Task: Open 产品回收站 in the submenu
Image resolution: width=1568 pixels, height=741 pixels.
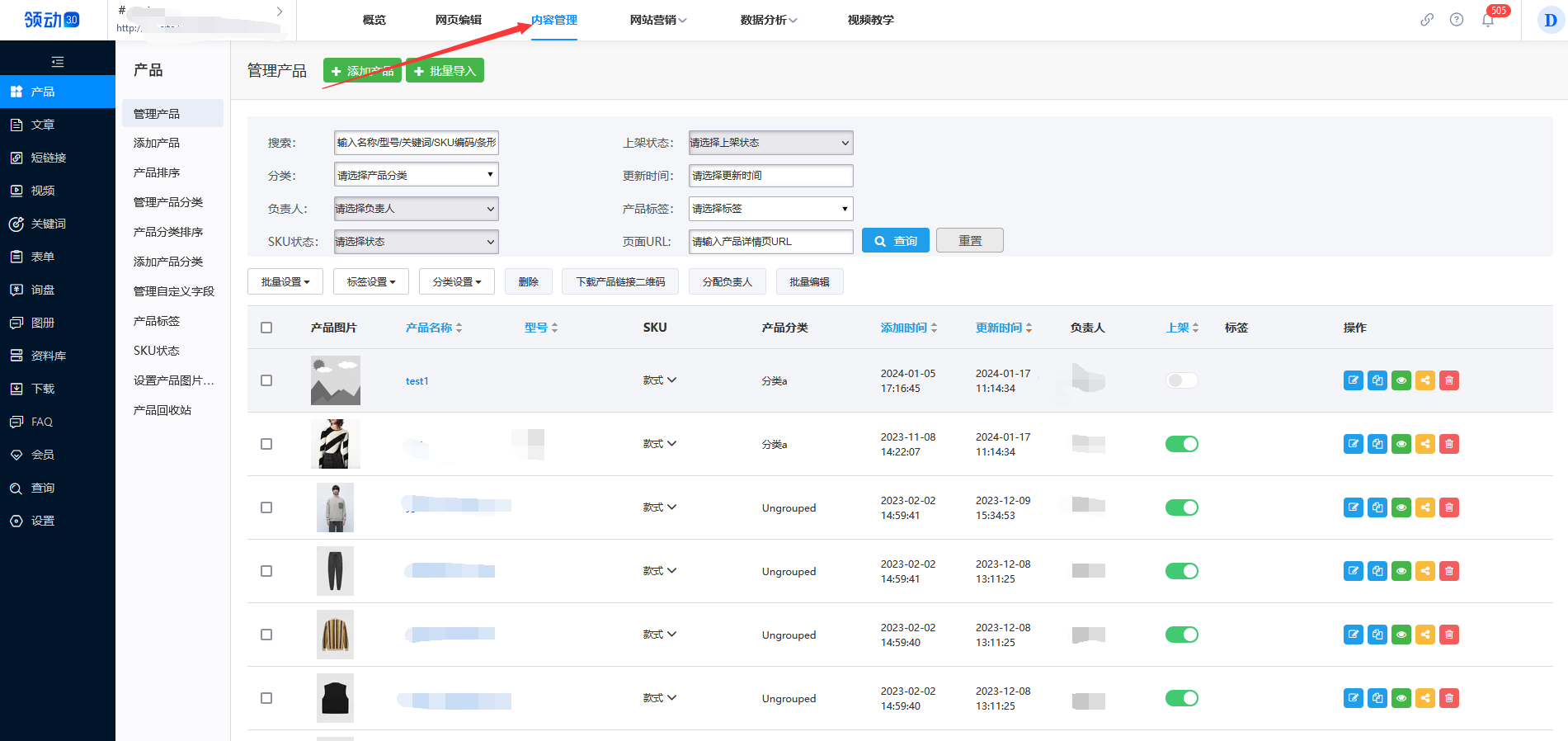Action: coord(162,410)
